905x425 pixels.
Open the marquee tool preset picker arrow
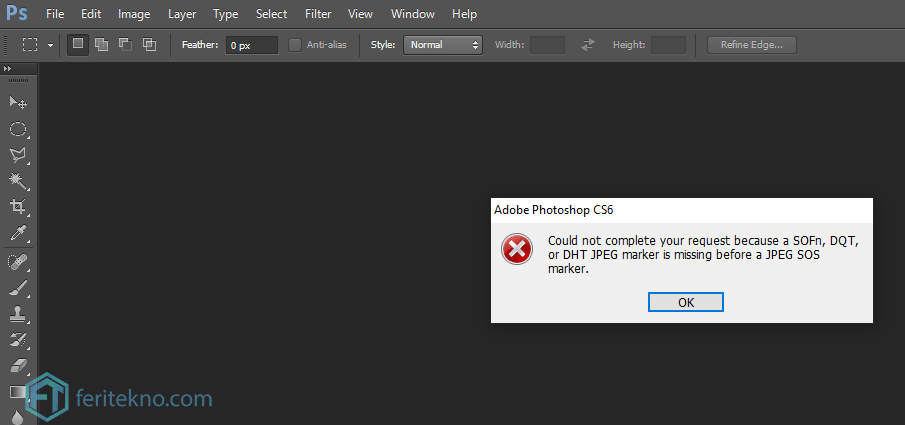coord(51,45)
